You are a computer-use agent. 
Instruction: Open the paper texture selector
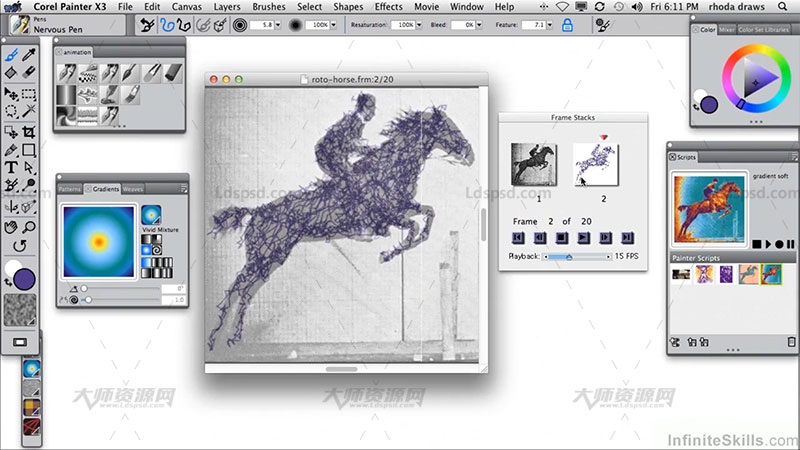click(x=20, y=310)
